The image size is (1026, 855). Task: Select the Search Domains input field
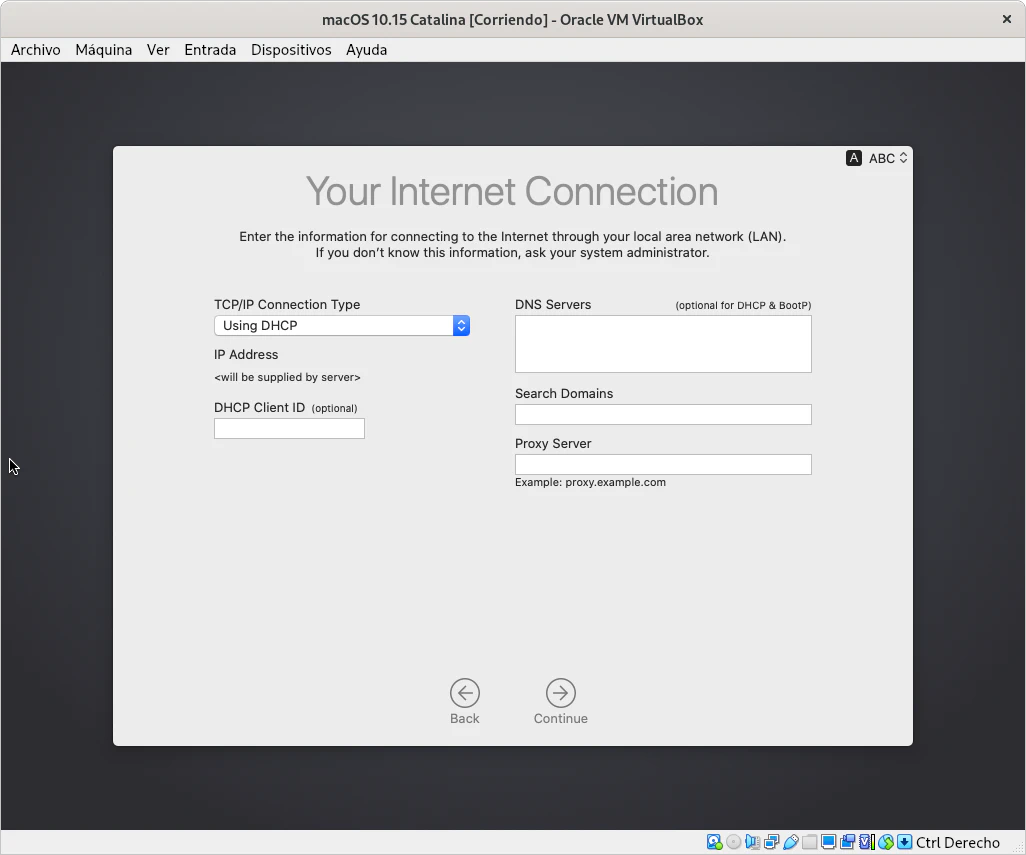click(x=663, y=415)
